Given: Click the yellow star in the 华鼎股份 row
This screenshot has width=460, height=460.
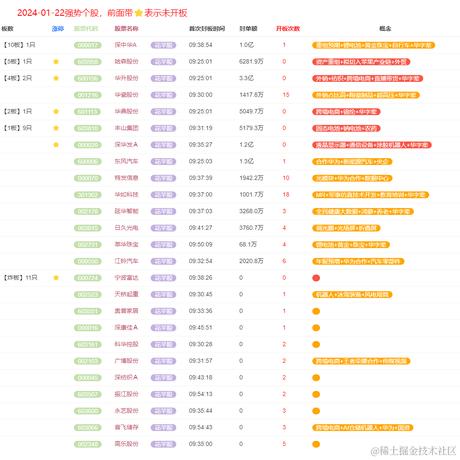Looking at the screenshot, I should [x=56, y=112].
